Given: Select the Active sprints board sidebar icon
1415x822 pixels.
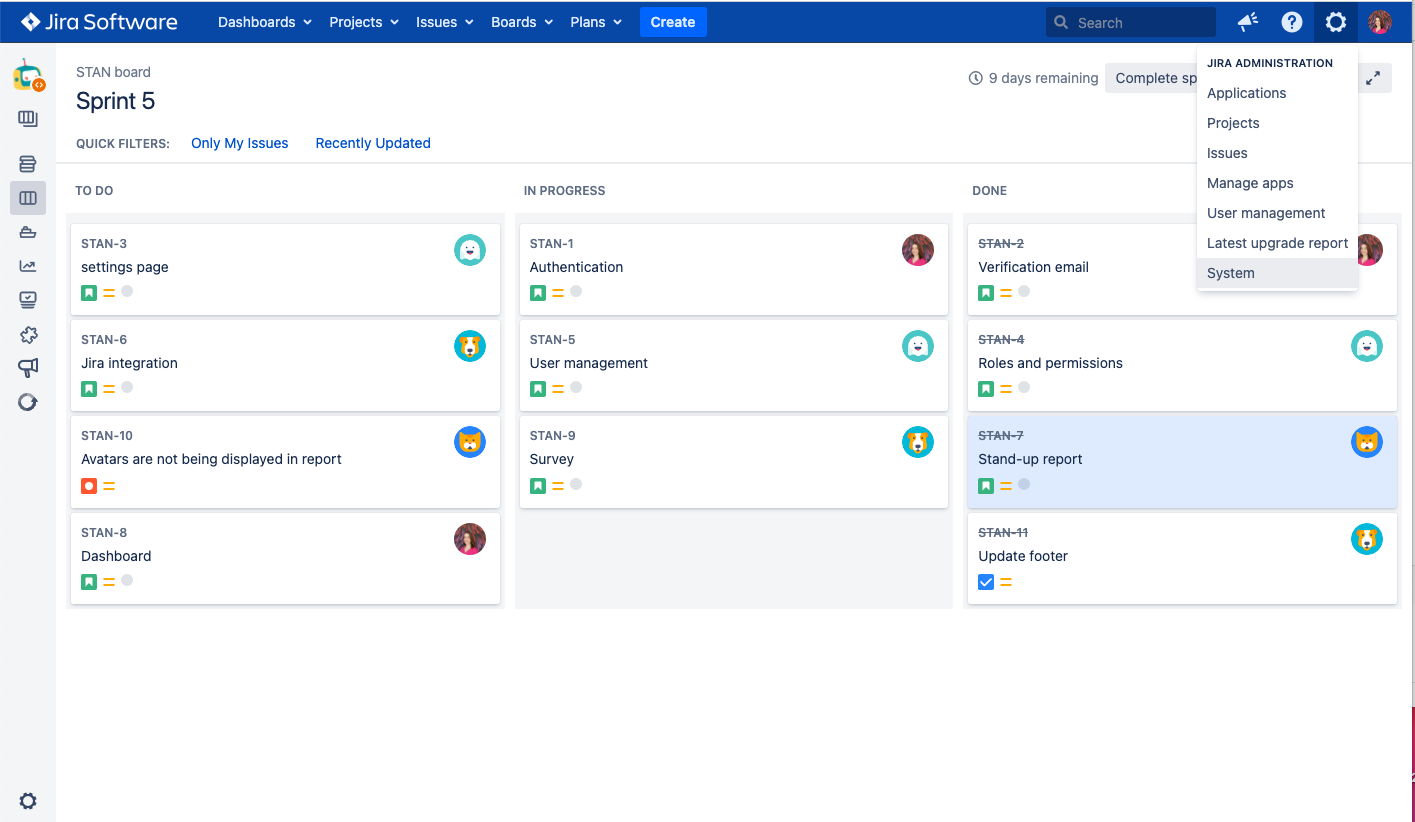Looking at the screenshot, I should (x=28, y=198).
